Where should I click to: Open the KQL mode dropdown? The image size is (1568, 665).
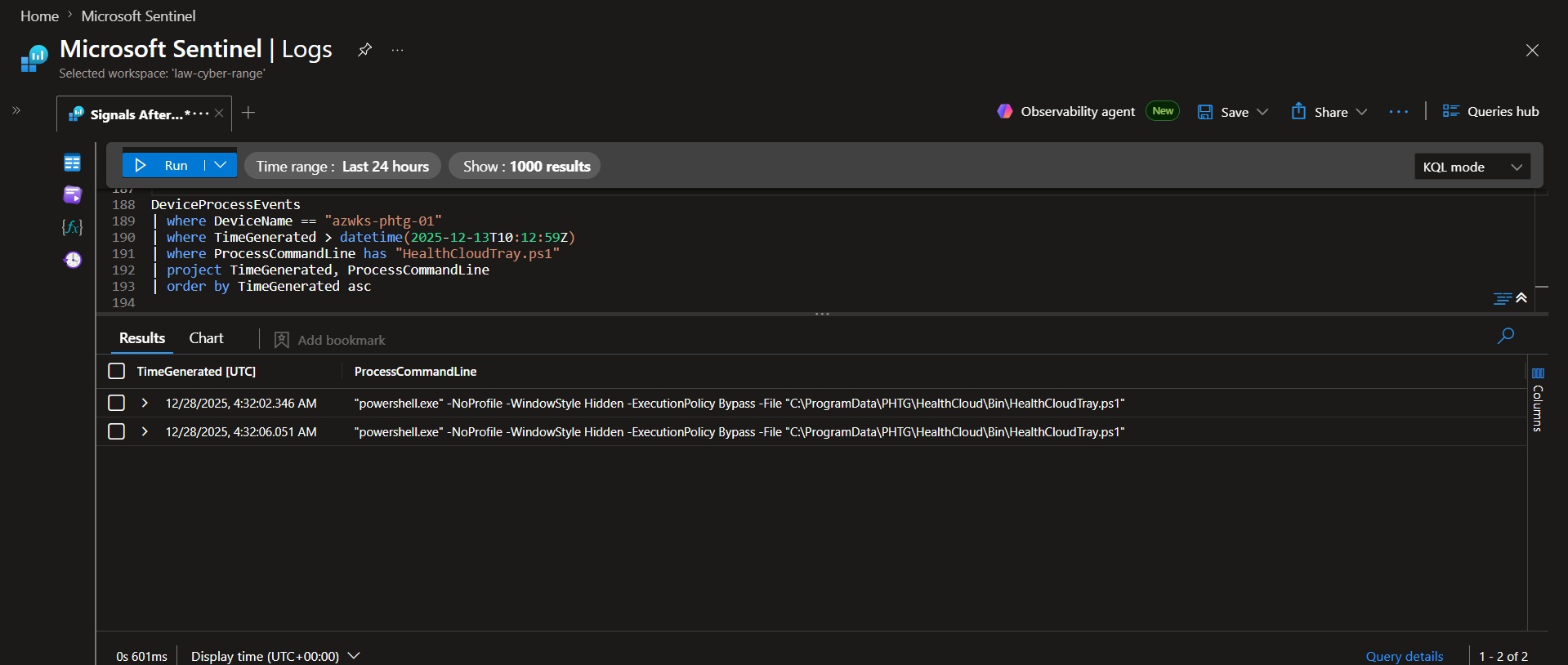[x=1472, y=167]
